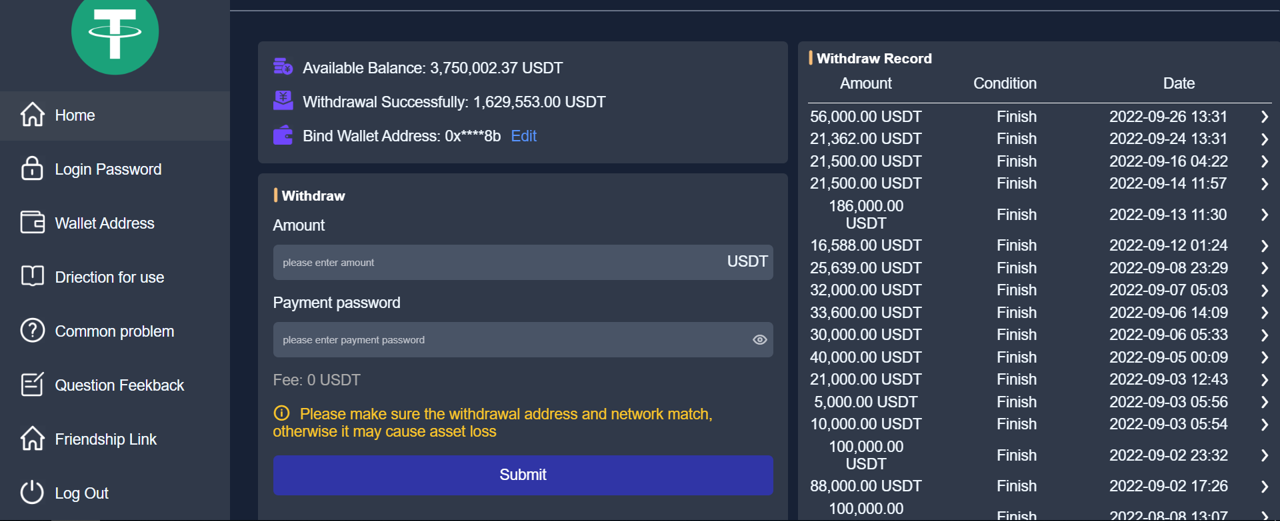Click the Driection for use book icon
This screenshot has width=1280, height=521.
[x=32, y=277]
